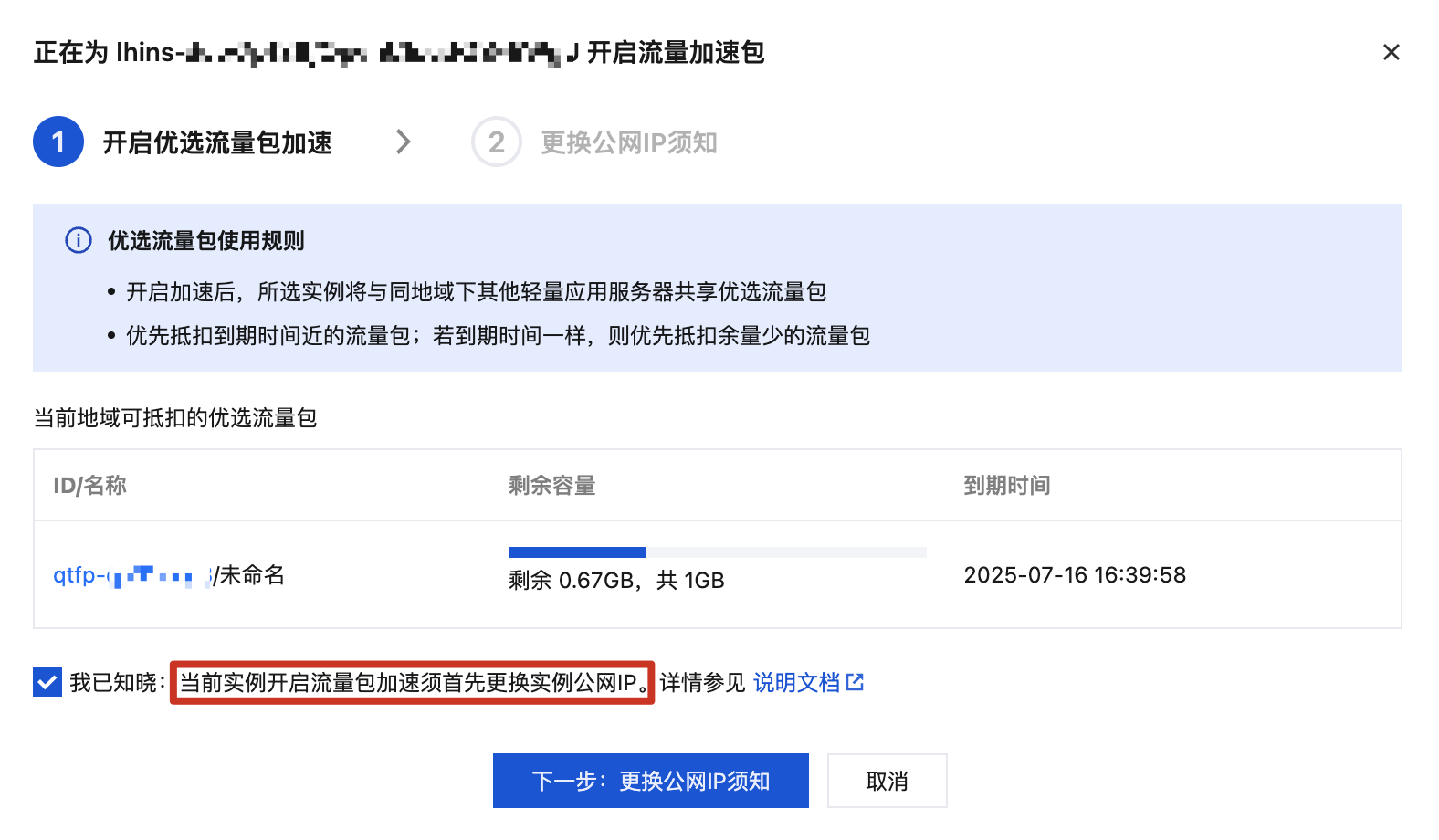Click the 剩余容量 column header
Viewport: 1439px width, 840px height.
[551, 485]
